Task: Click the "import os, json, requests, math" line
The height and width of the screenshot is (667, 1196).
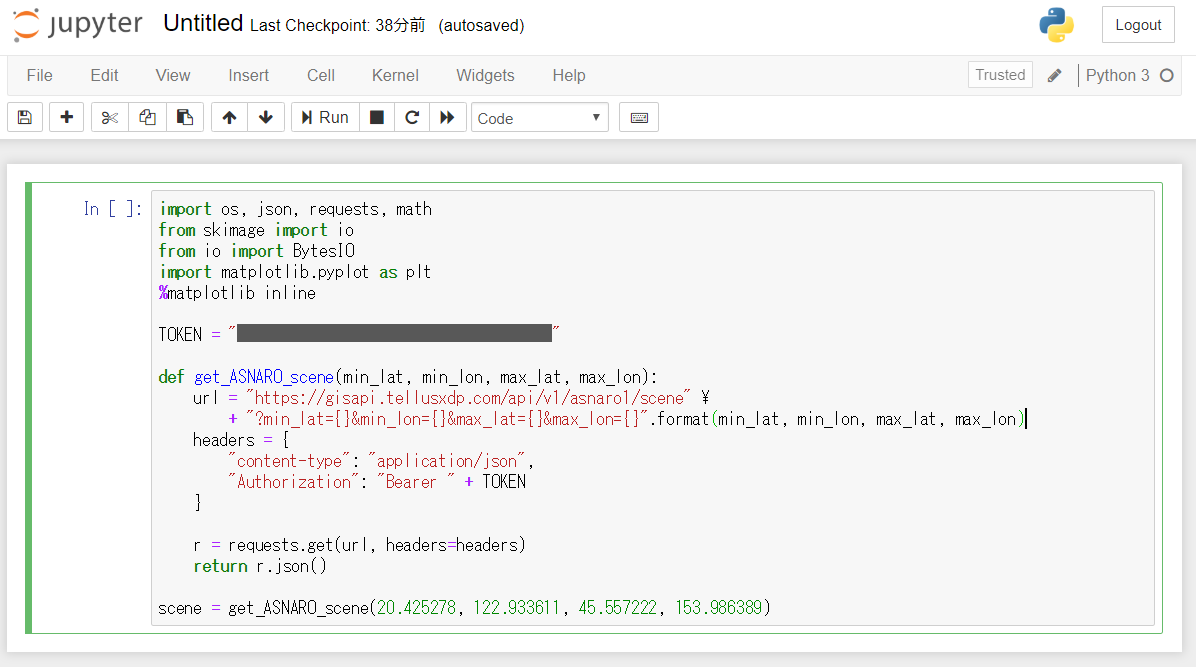Action: pos(296,209)
